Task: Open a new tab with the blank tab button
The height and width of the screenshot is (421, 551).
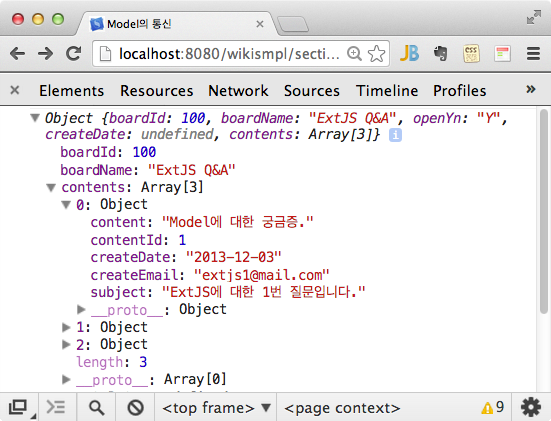Action: click(293, 24)
